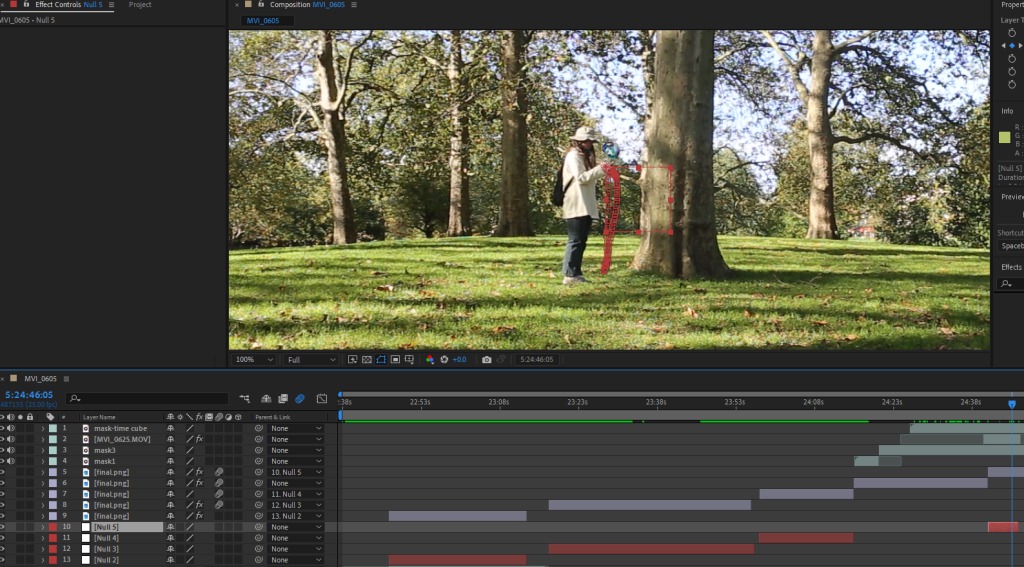Click the Layer Name column header

pos(99,417)
